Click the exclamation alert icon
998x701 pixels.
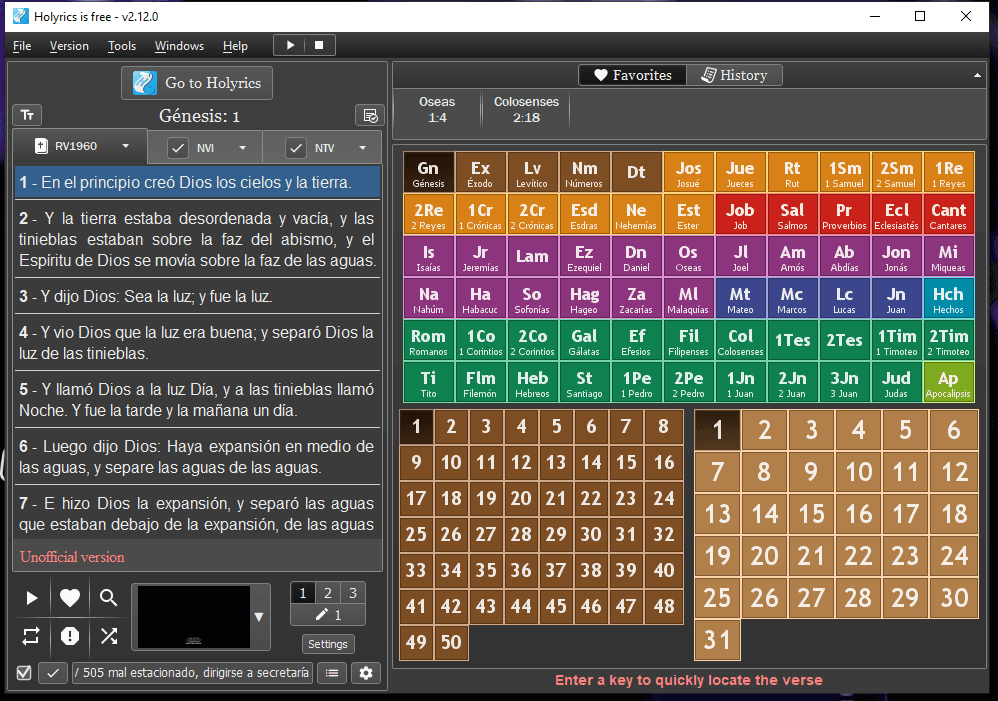[69, 636]
